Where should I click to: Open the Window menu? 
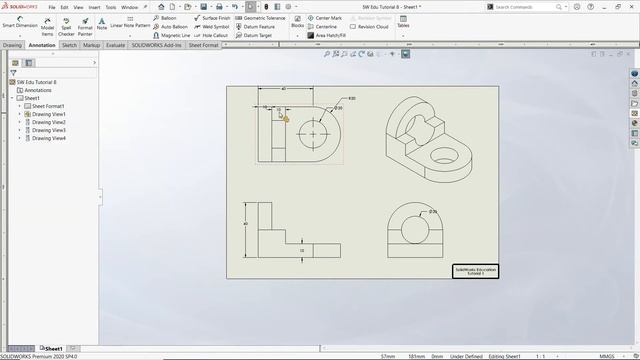click(x=129, y=7)
